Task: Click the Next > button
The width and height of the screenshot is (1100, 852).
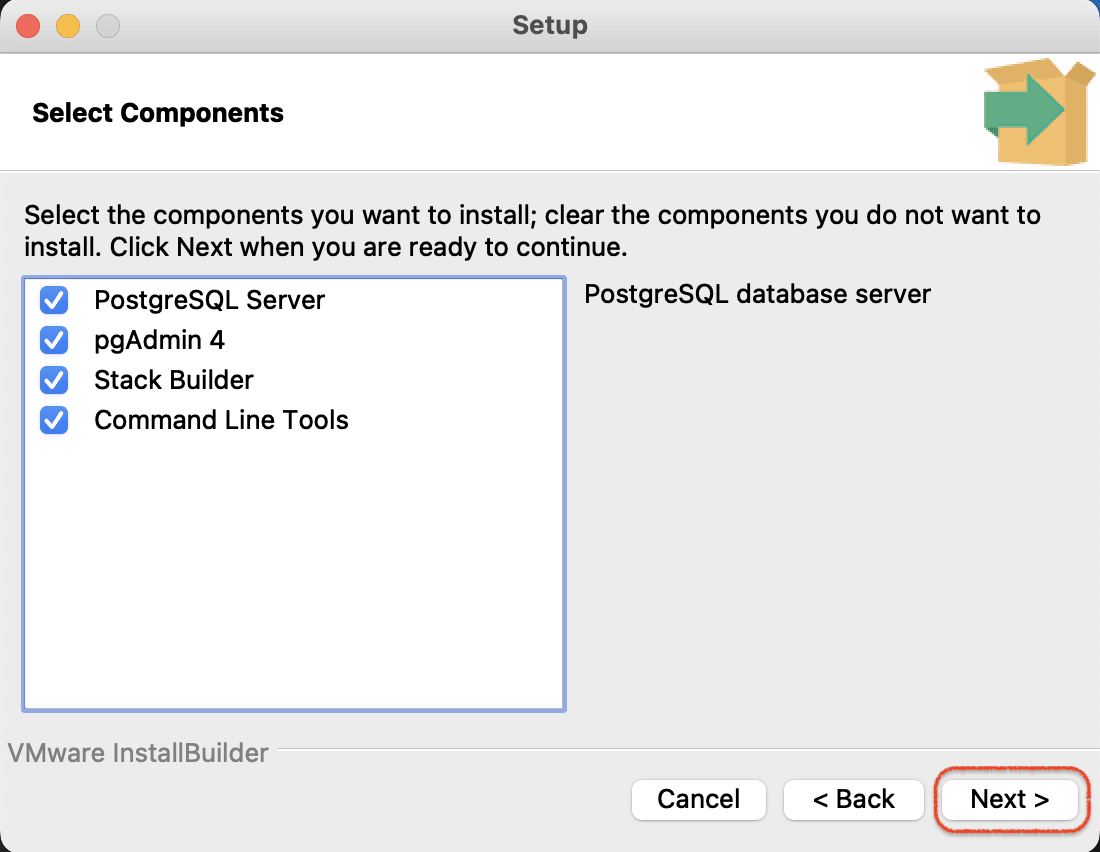Action: pos(1010,799)
